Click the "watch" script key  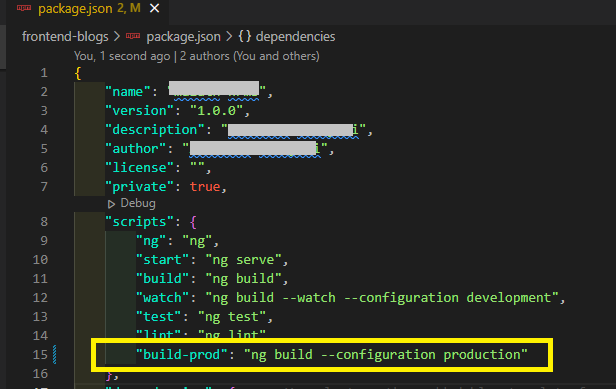coord(163,297)
